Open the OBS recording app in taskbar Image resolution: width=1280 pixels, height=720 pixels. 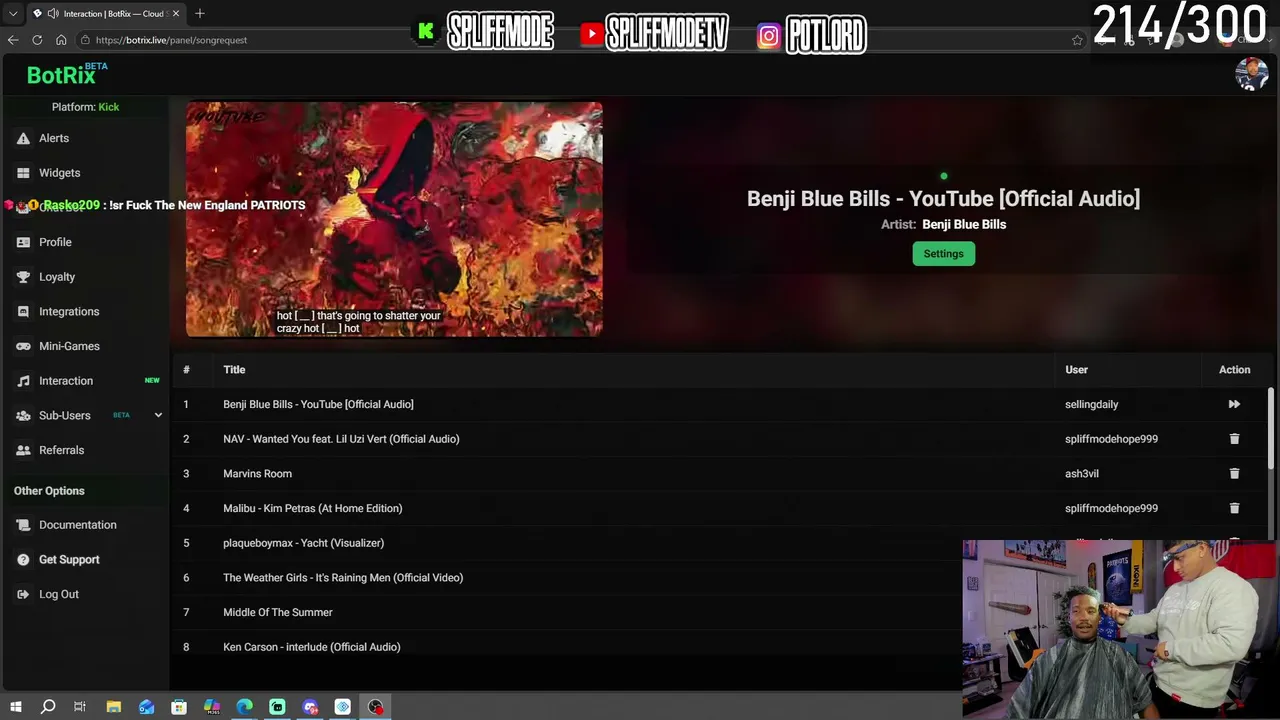click(375, 707)
